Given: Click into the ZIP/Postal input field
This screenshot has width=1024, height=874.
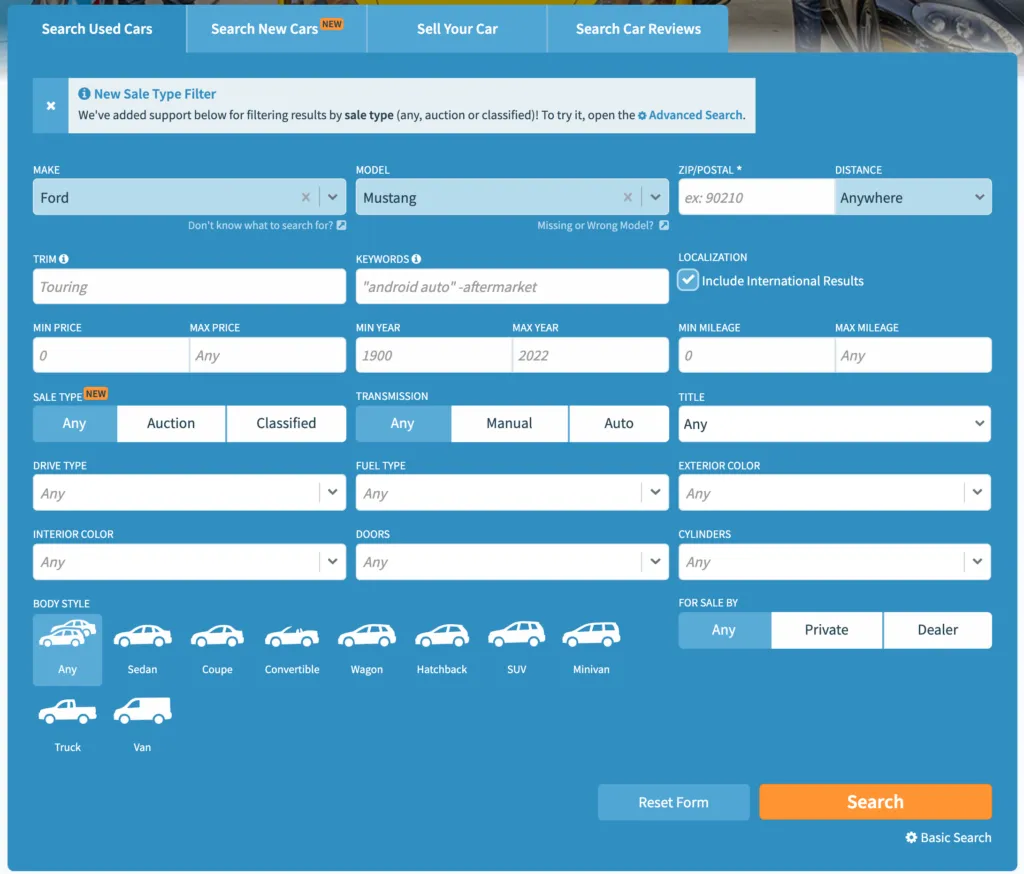Looking at the screenshot, I should [x=755, y=198].
